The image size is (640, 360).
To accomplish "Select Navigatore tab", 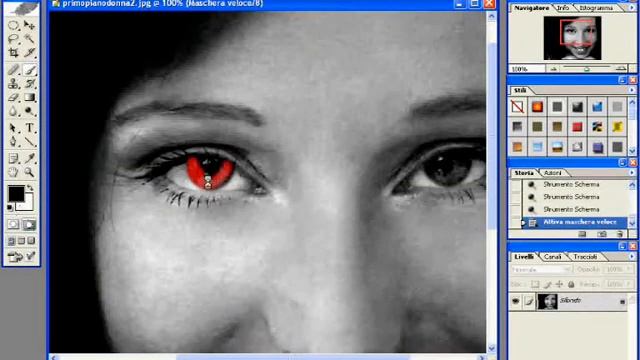I will click(531, 8).
